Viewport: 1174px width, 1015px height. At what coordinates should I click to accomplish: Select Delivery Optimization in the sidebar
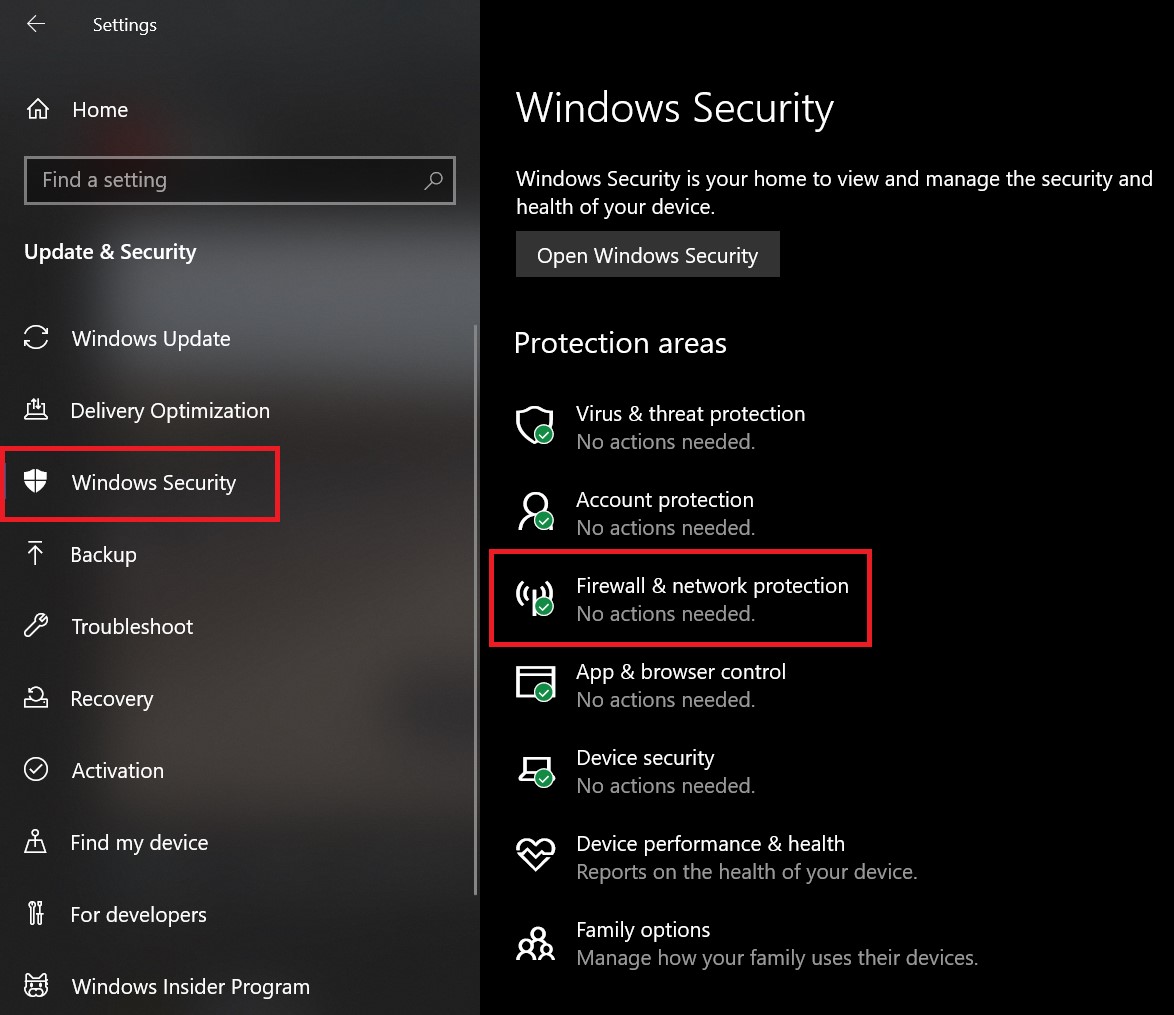click(x=169, y=411)
